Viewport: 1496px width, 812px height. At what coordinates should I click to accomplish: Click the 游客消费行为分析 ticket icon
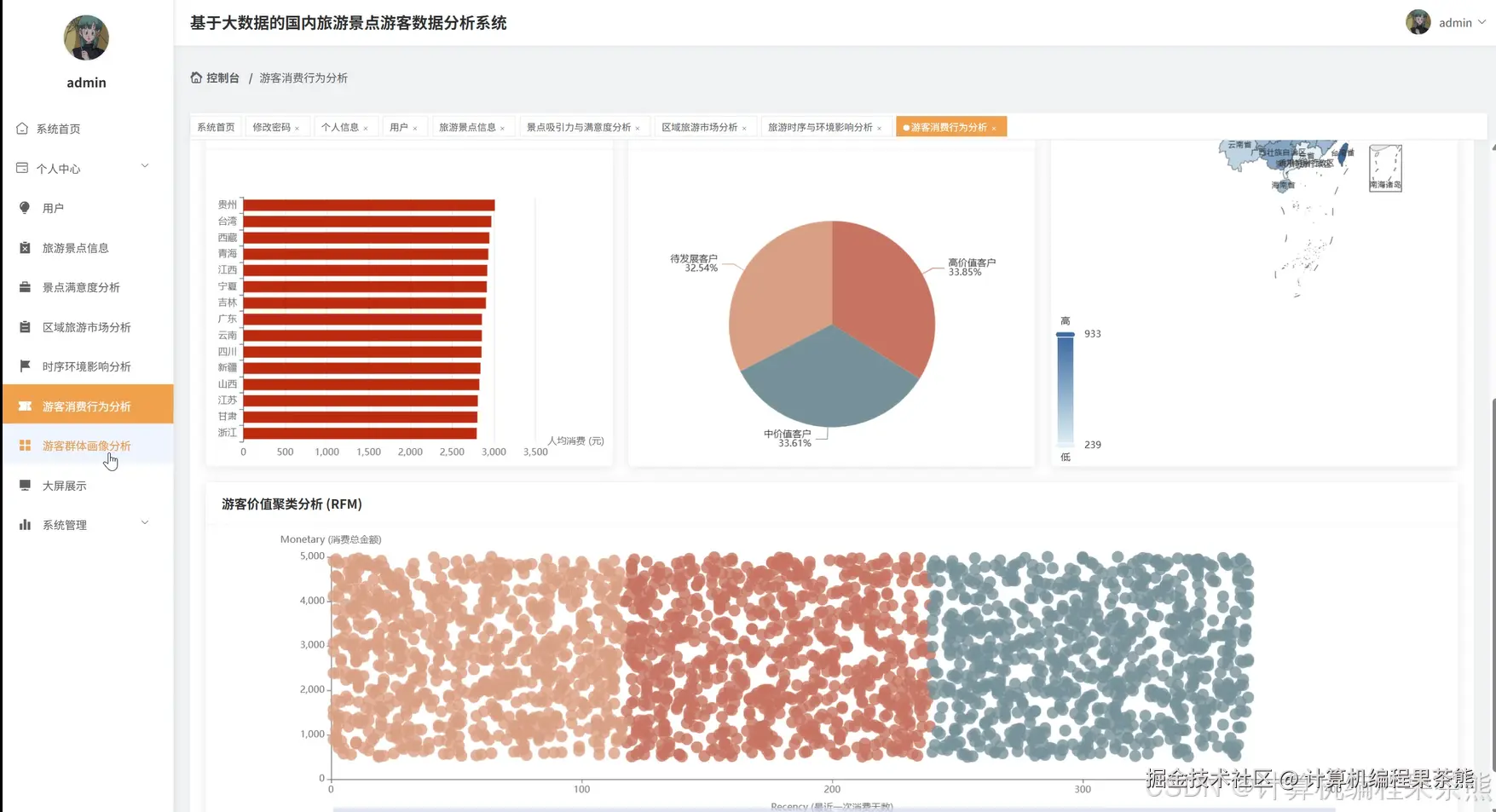point(25,406)
